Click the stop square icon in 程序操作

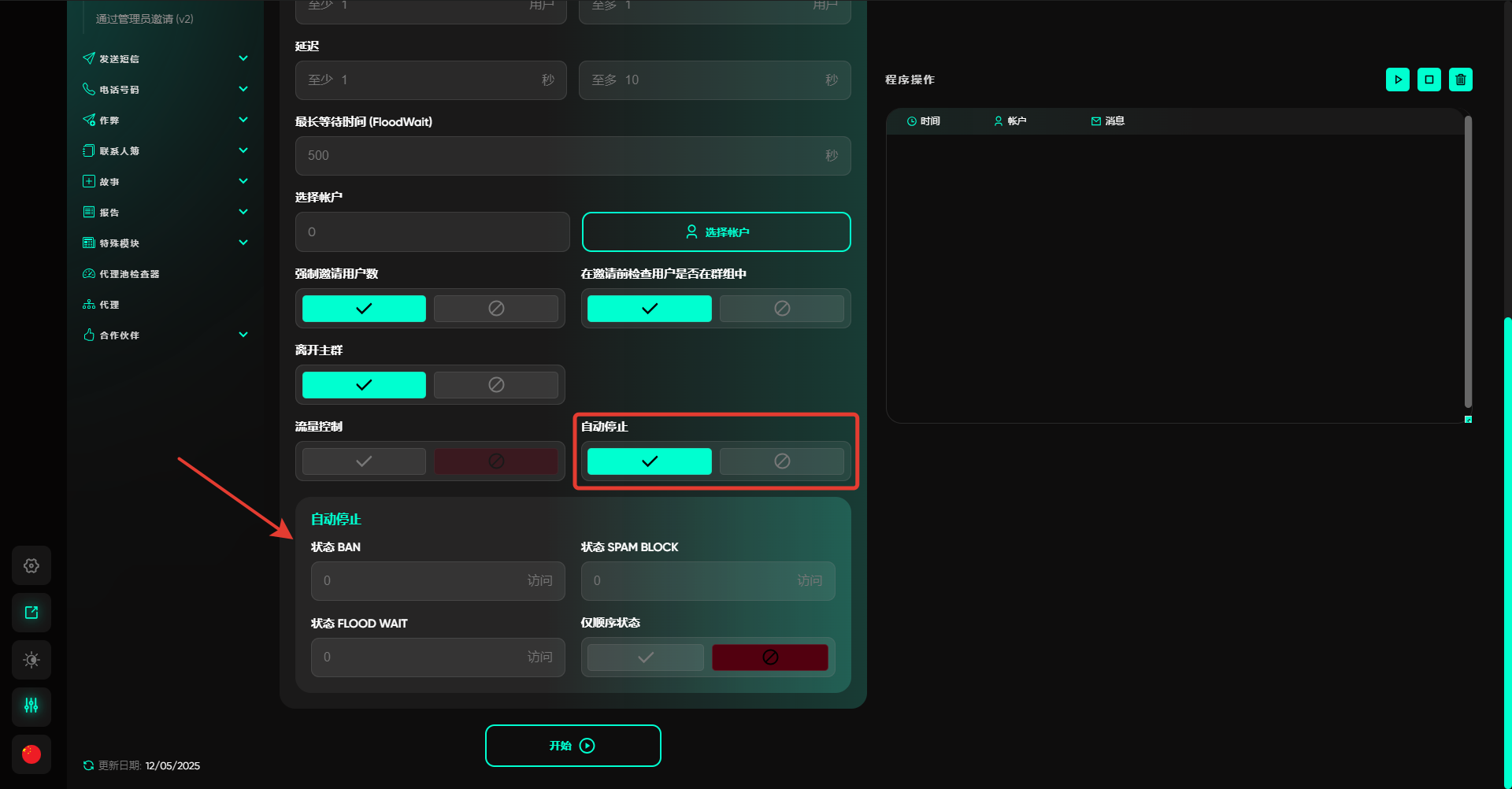click(x=1429, y=80)
